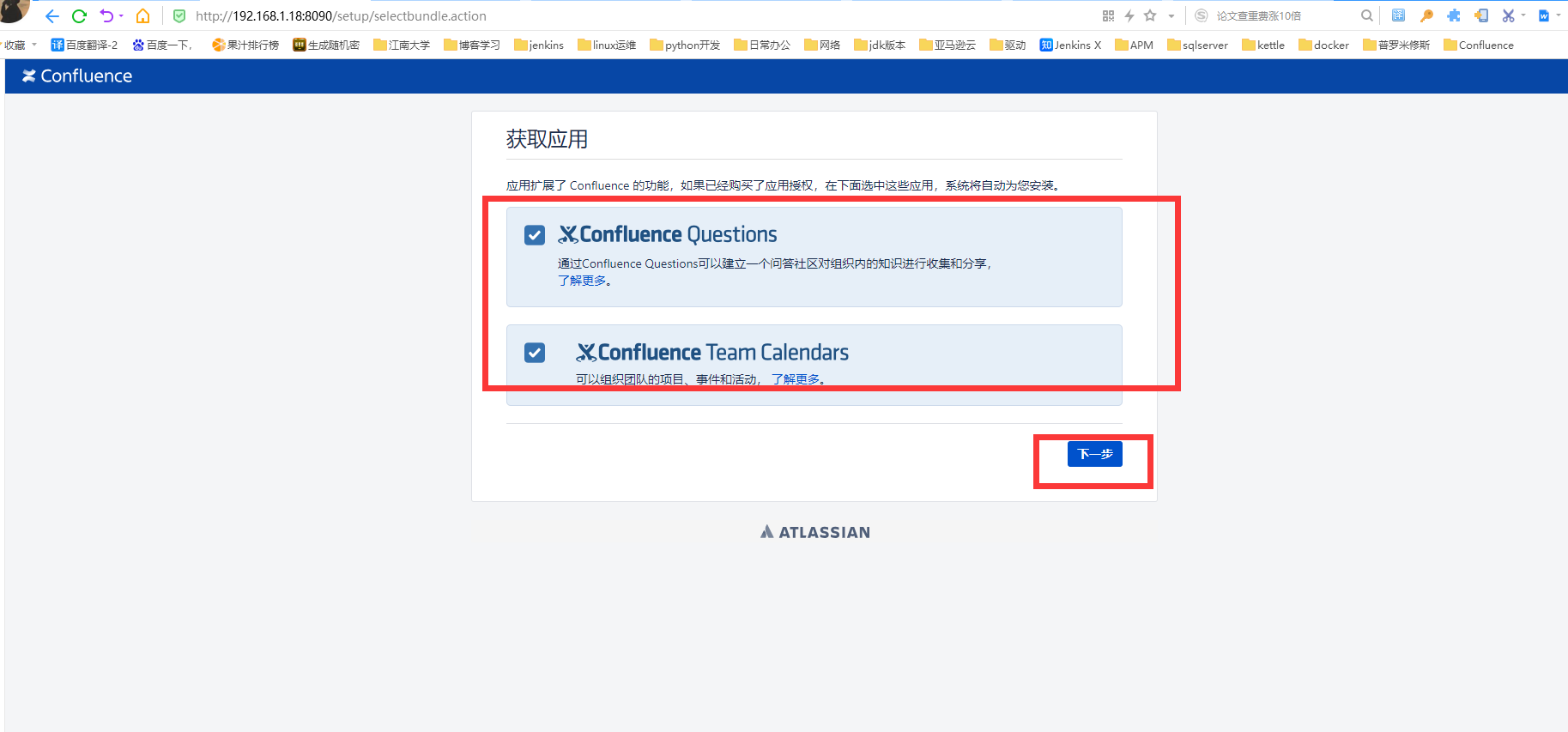Click the search box showing 论文查重费涨10倍
The image size is (1568, 732).
1284,16
